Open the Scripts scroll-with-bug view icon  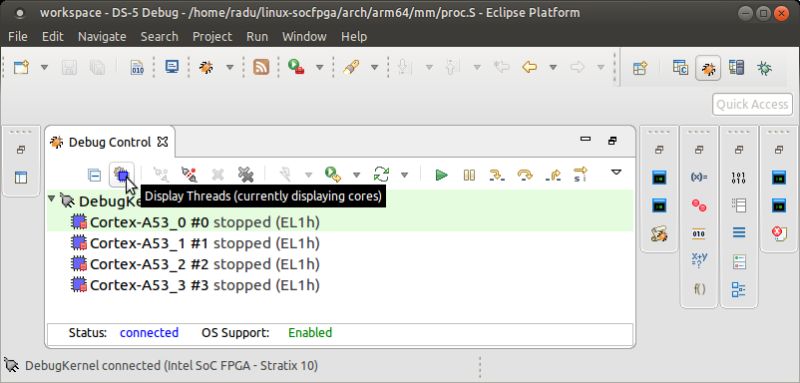click(x=659, y=234)
